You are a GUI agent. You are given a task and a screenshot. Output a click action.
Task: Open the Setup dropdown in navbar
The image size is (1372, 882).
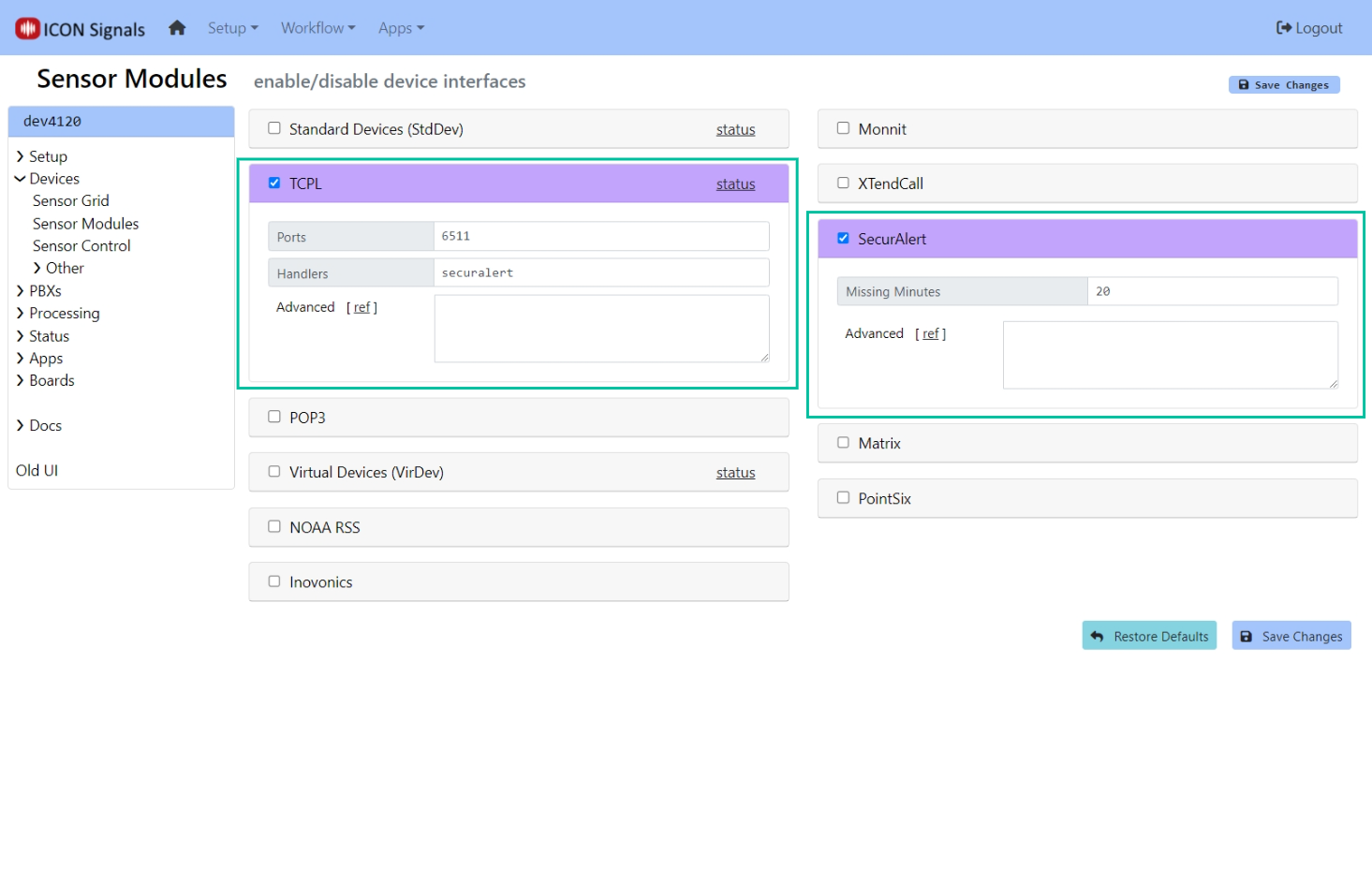[232, 28]
